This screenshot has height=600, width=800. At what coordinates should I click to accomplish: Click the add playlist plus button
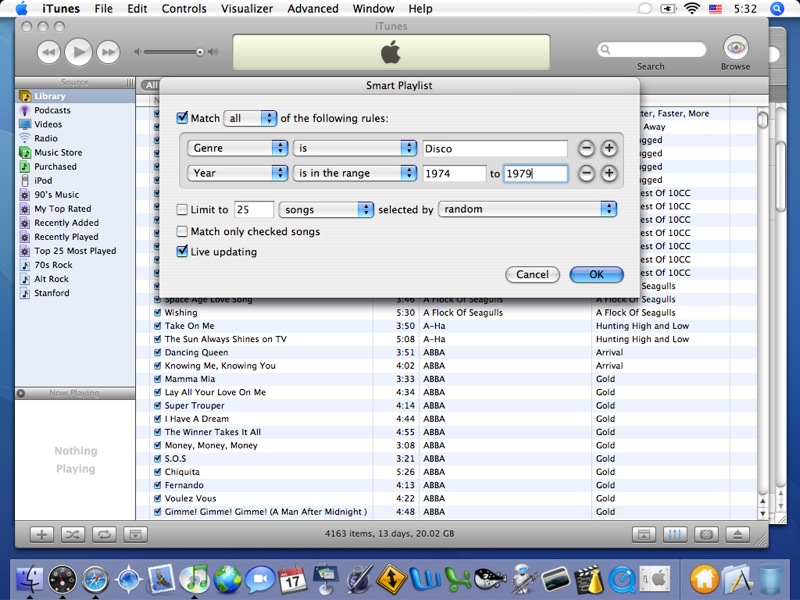tap(42, 534)
